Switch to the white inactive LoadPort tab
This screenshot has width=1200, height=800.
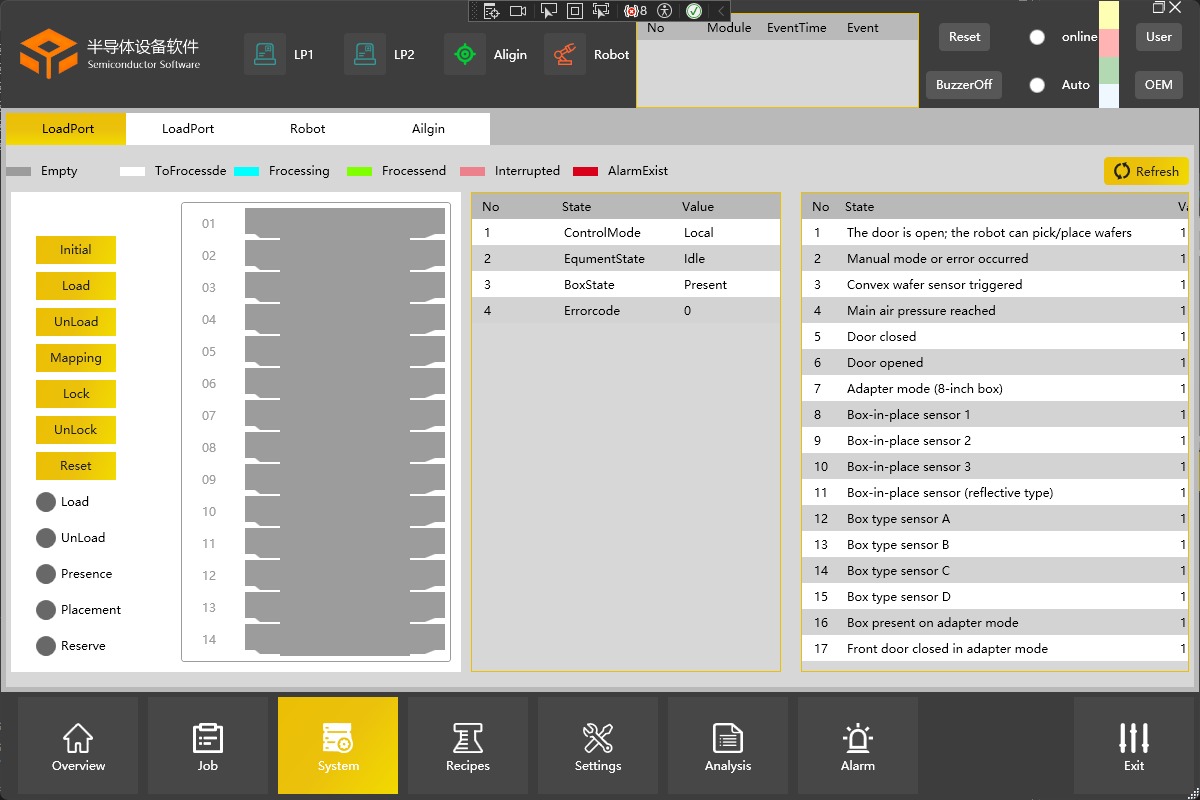188,129
